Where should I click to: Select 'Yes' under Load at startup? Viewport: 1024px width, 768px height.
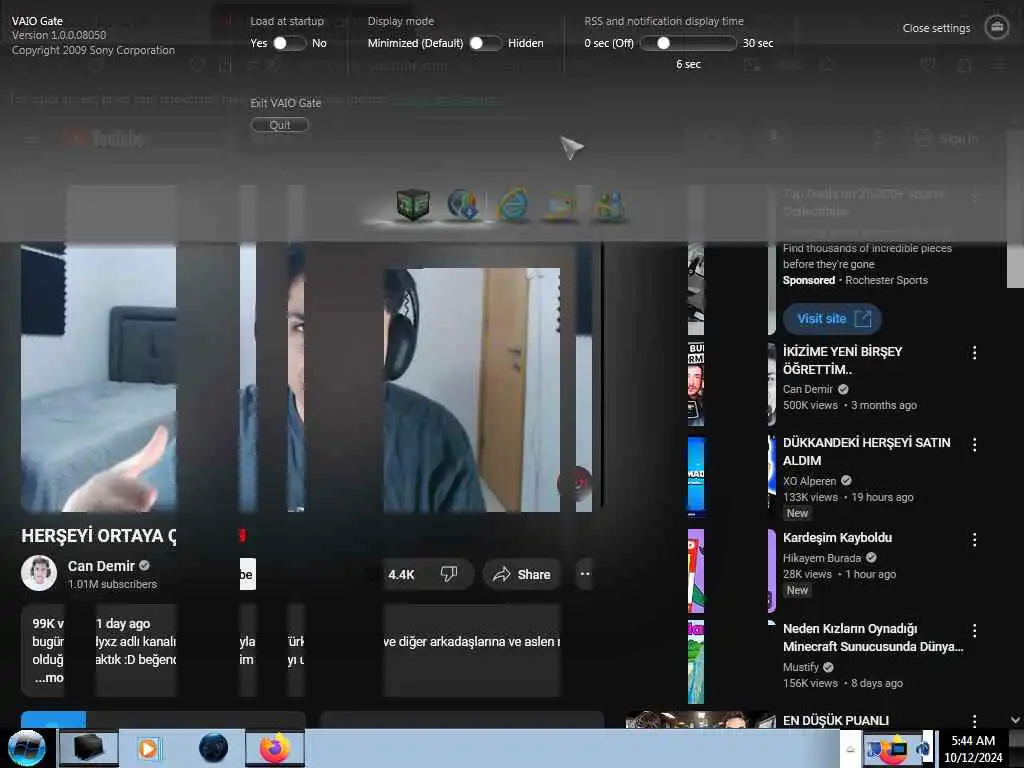point(259,43)
